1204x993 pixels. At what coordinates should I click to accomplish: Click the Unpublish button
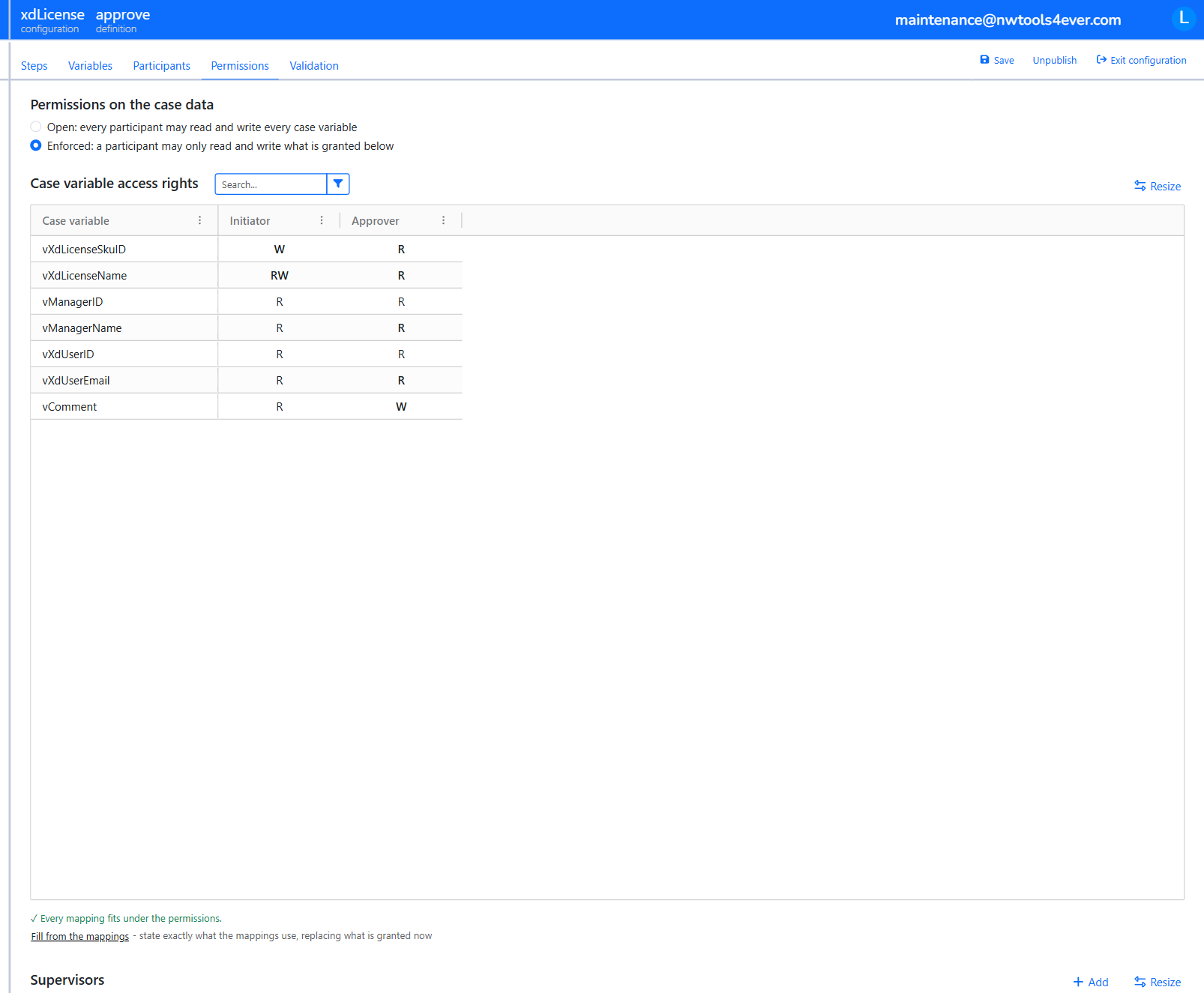click(1054, 60)
